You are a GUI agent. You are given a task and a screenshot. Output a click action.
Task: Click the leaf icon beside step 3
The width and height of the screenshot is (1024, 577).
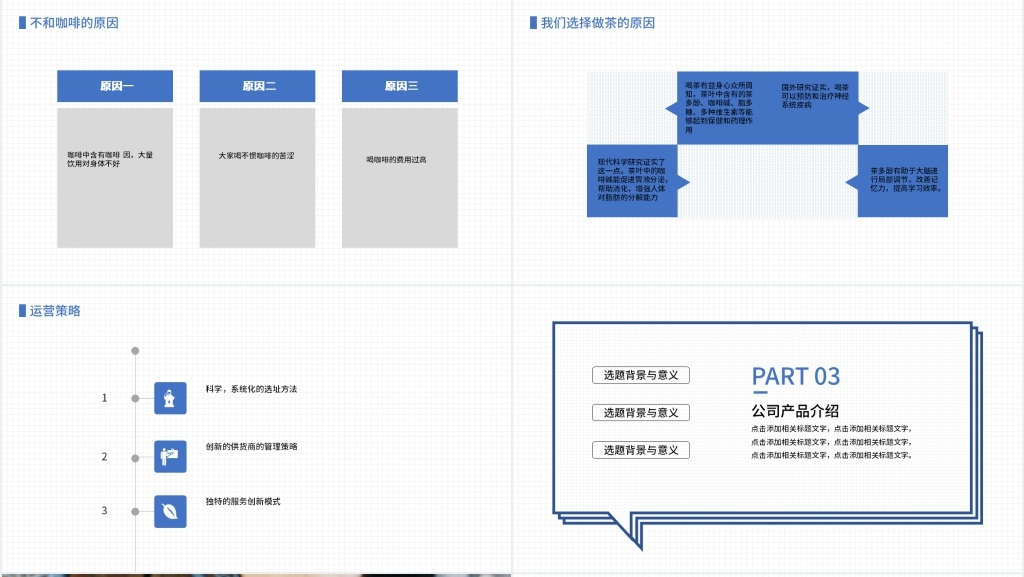click(x=170, y=511)
